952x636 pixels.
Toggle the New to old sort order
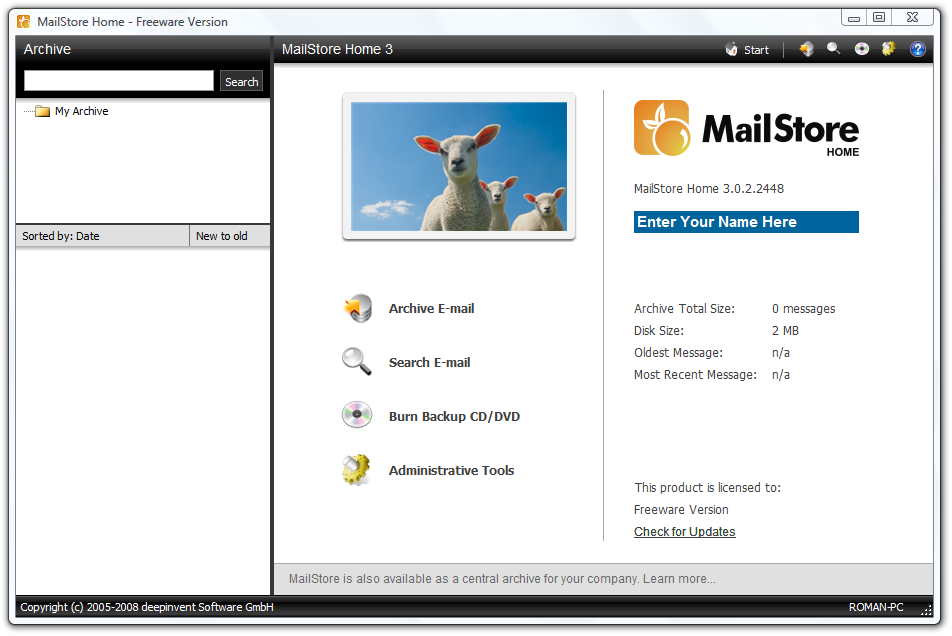[x=230, y=236]
